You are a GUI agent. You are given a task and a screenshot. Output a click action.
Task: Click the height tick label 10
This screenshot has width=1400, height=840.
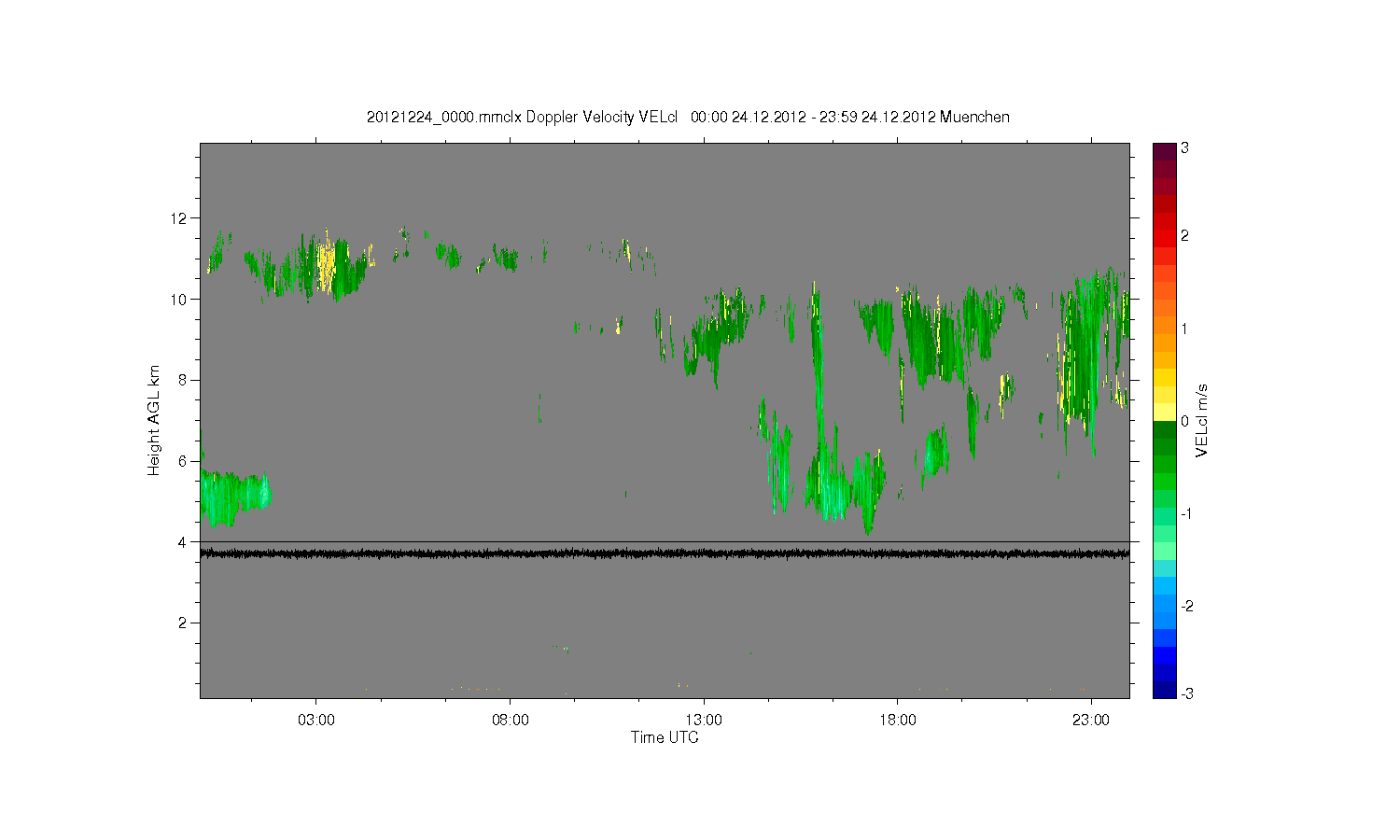point(179,300)
